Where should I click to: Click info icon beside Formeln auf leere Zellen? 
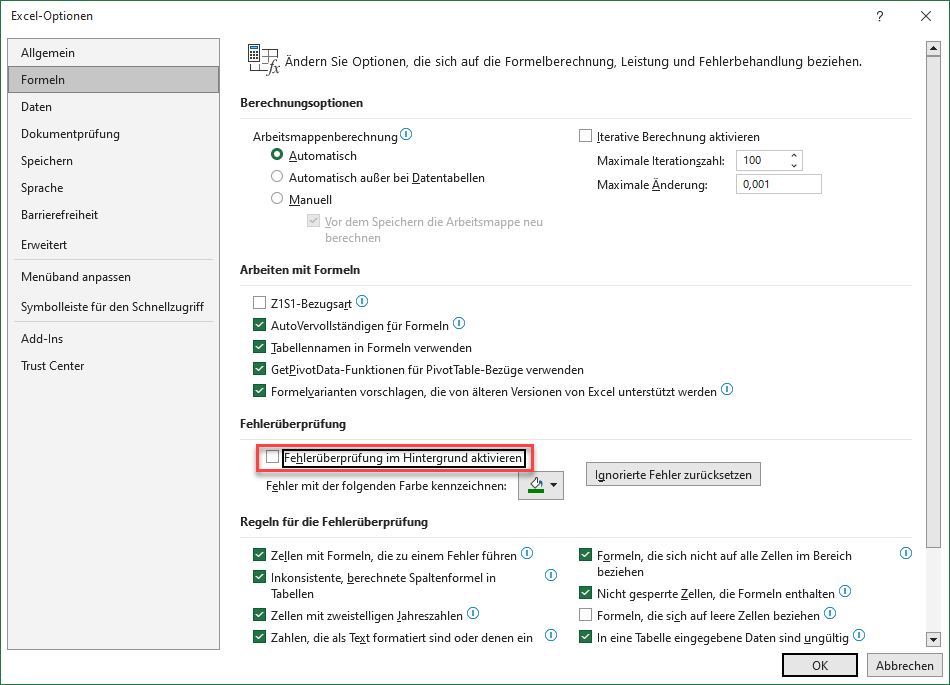[x=830, y=614]
